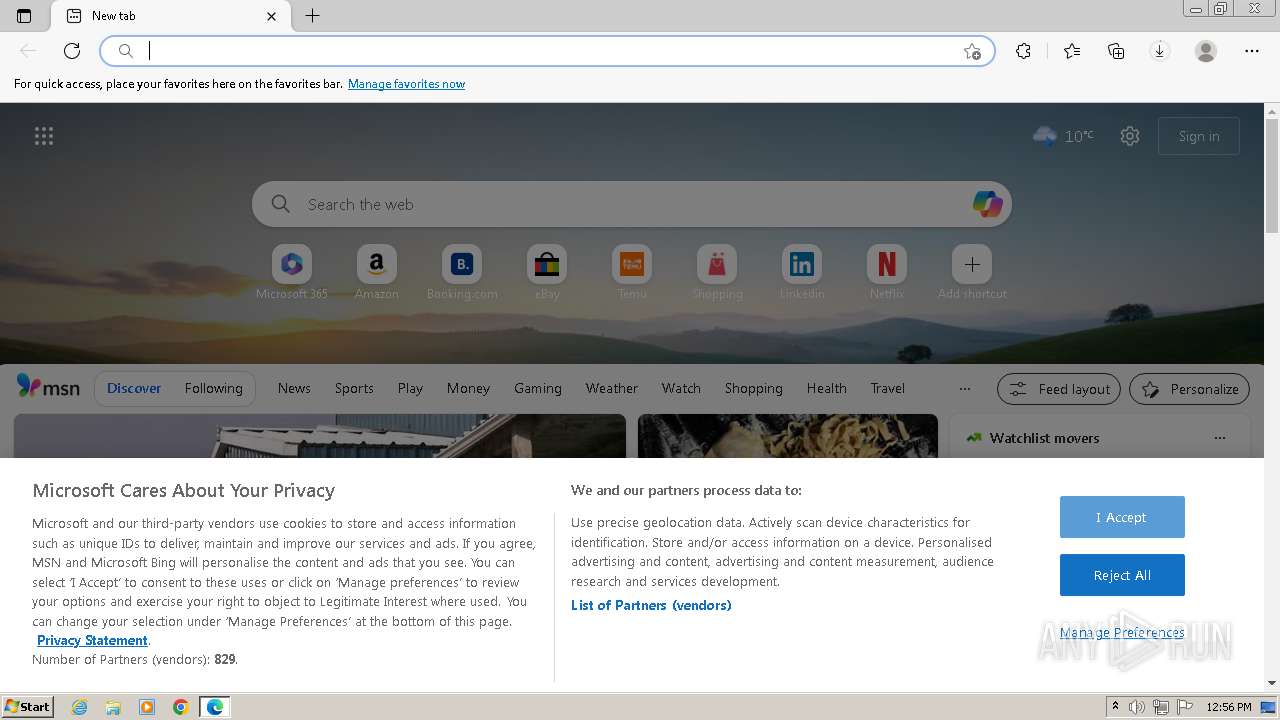This screenshot has width=1280, height=720.
Task: Open the LinkedIn shortcut
Action: tap(802, 272)
